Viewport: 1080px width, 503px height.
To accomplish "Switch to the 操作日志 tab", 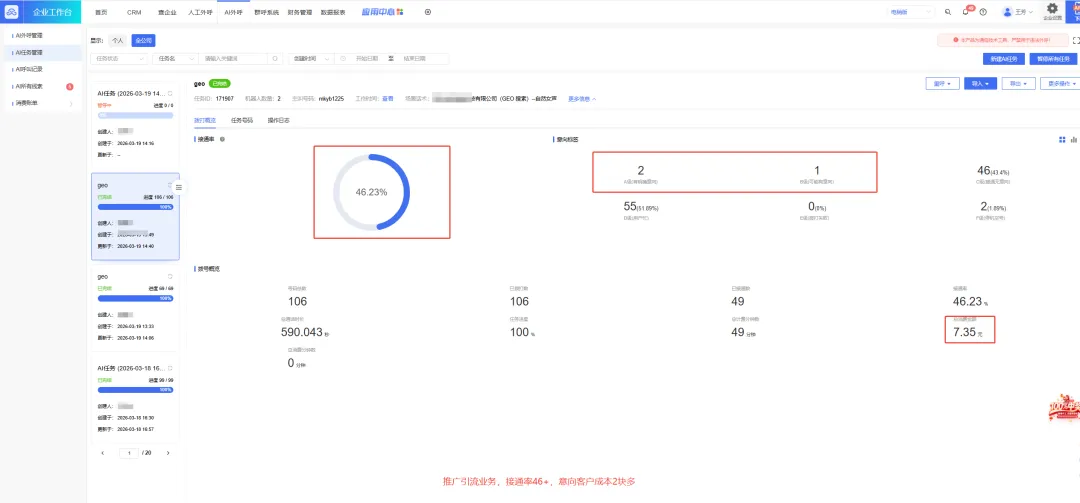I will coord(278,120).
